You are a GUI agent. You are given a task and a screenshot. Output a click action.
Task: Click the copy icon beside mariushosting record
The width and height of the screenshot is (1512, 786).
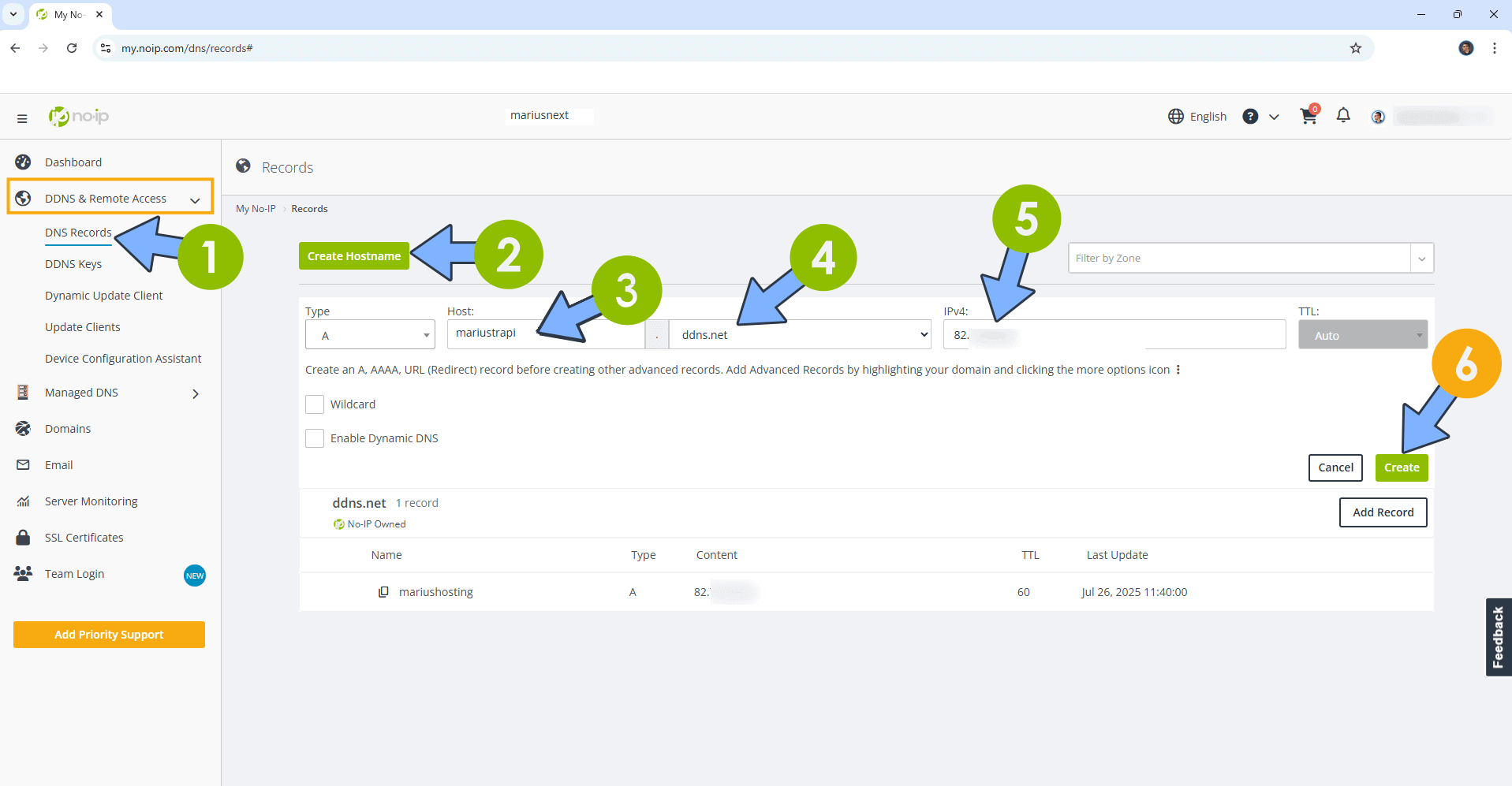tap(384, 591)
